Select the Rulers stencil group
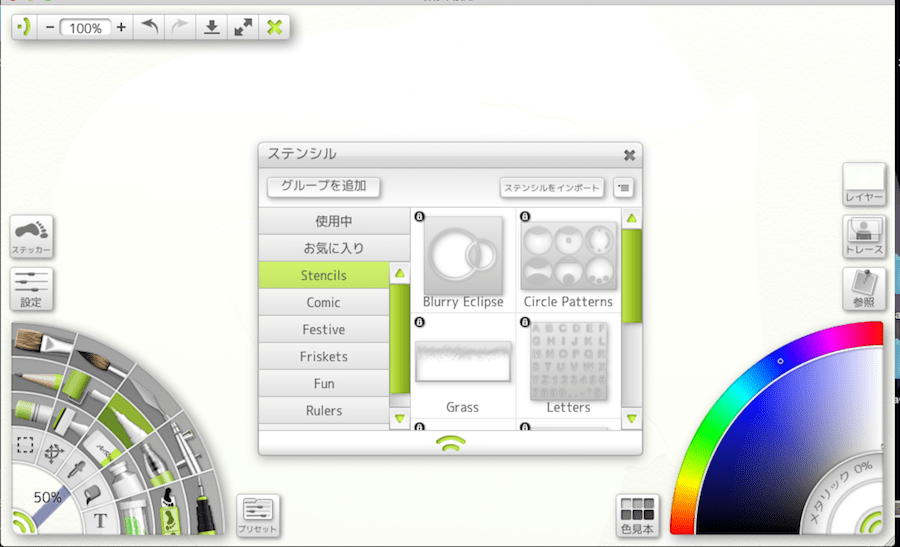900x547 pixels. 324,410
